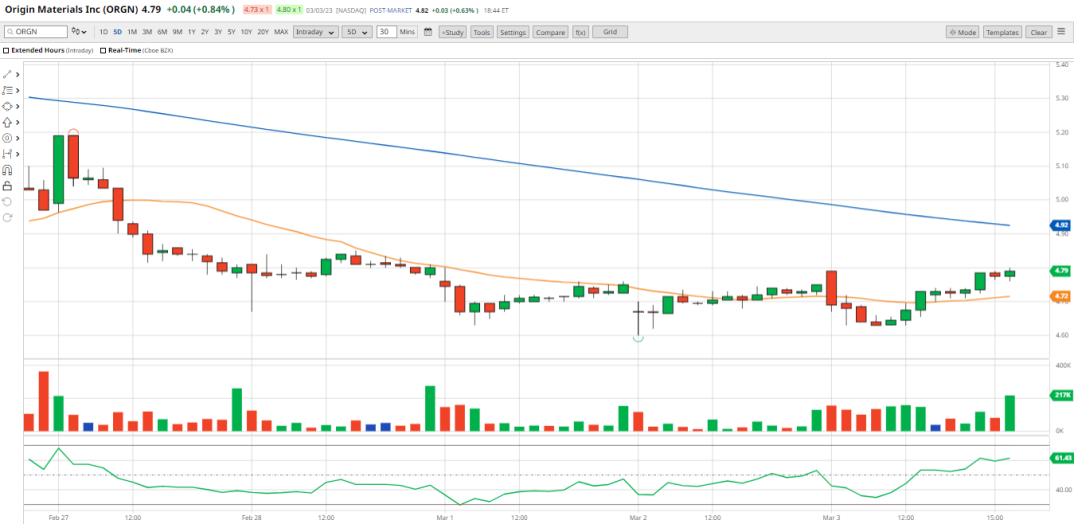The image size is (1074, 524).
Task: Select the MAX time range
Action: coord(281,32)
